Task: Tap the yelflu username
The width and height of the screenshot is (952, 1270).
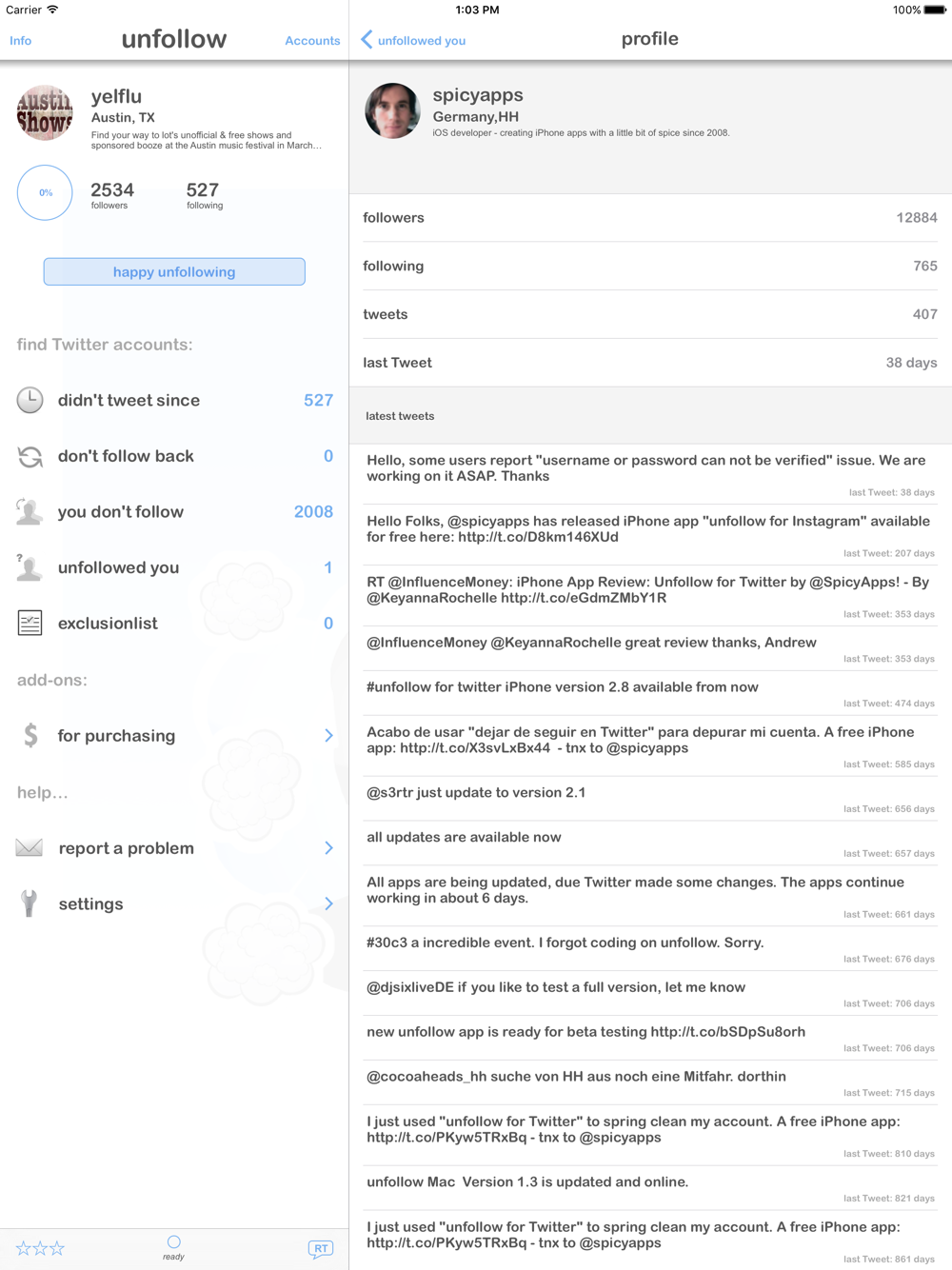Action: click(116, 96)
